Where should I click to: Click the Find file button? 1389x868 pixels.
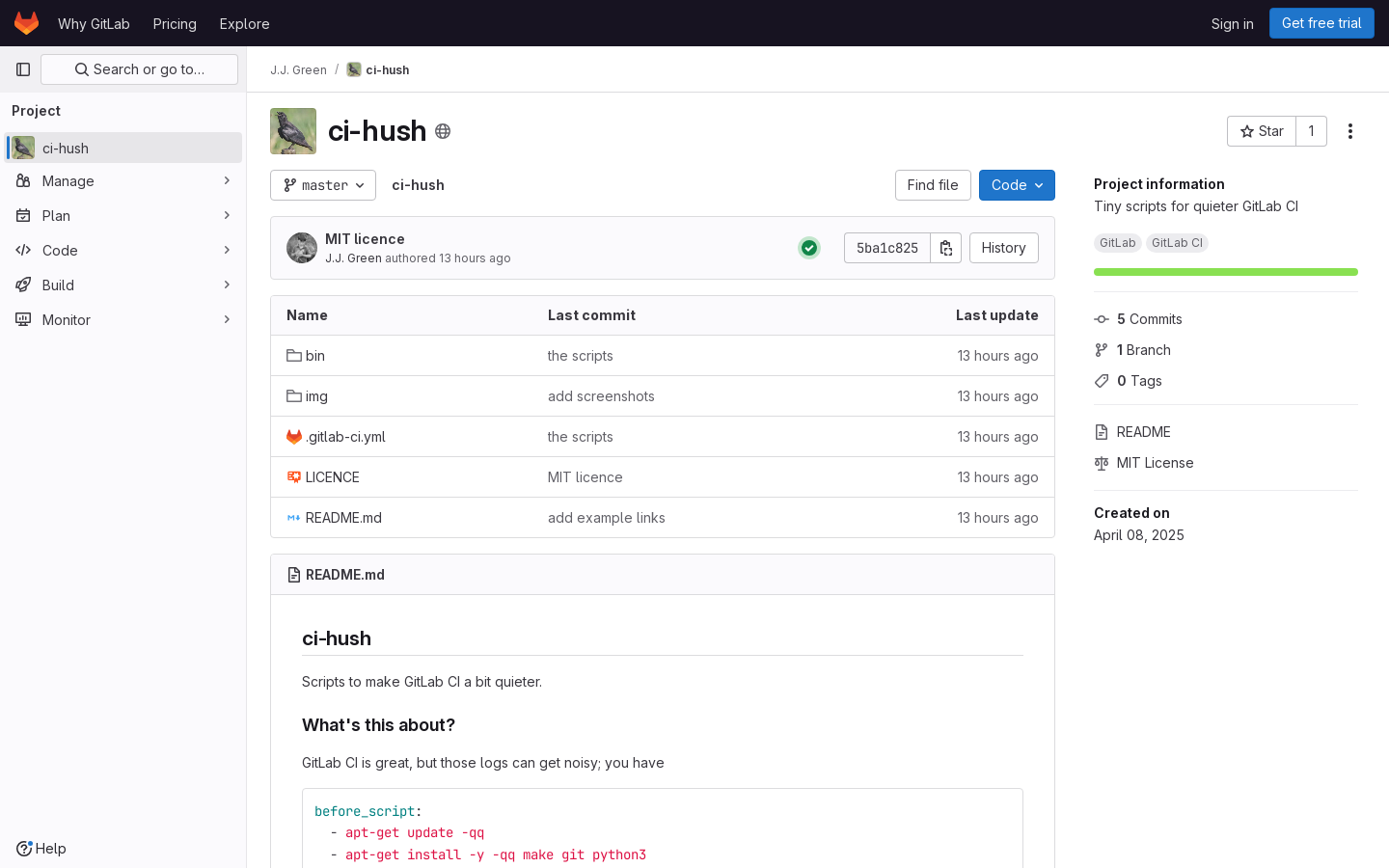933,185
